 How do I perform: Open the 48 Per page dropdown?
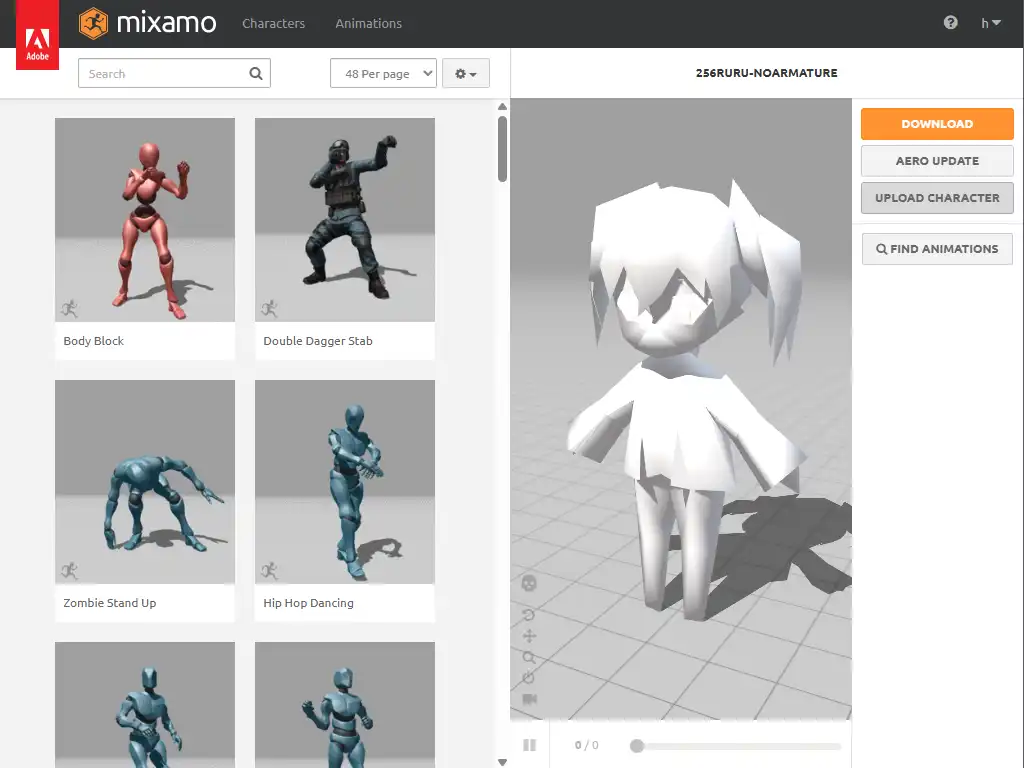(383, 74)
